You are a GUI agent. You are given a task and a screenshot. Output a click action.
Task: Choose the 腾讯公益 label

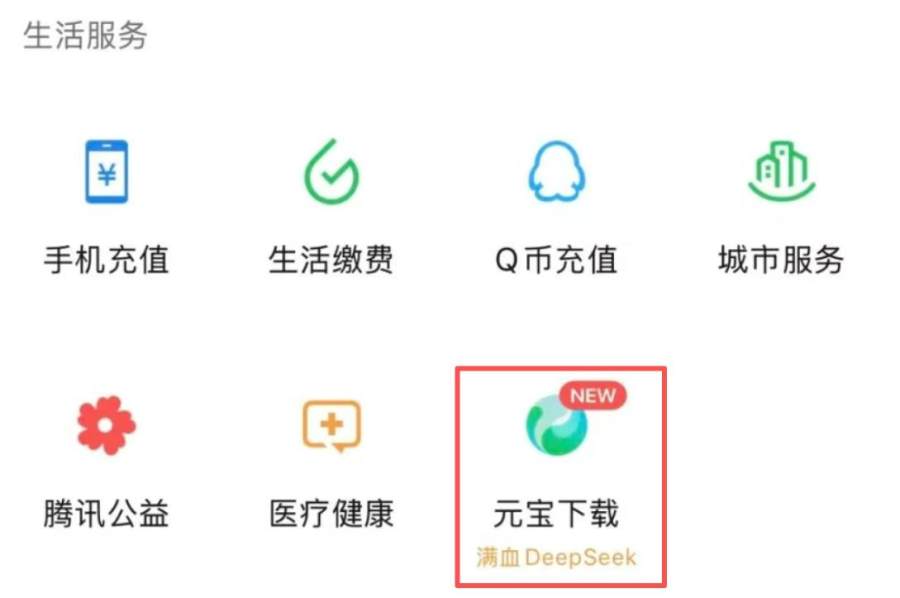(106, 513)
